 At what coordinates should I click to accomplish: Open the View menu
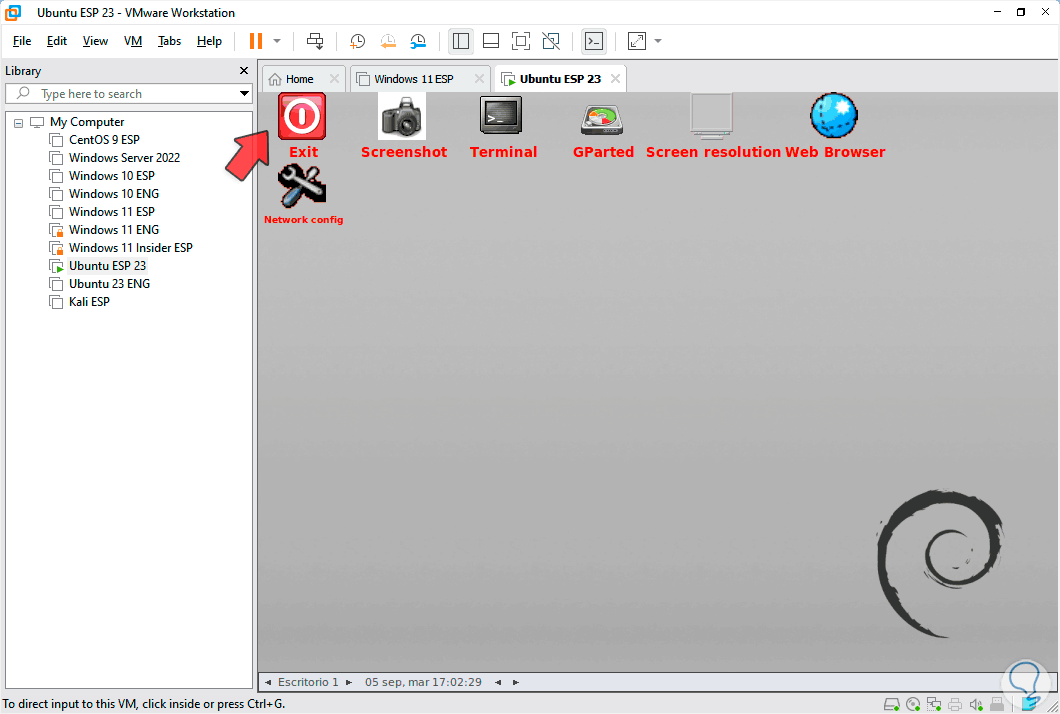[95, 41]
